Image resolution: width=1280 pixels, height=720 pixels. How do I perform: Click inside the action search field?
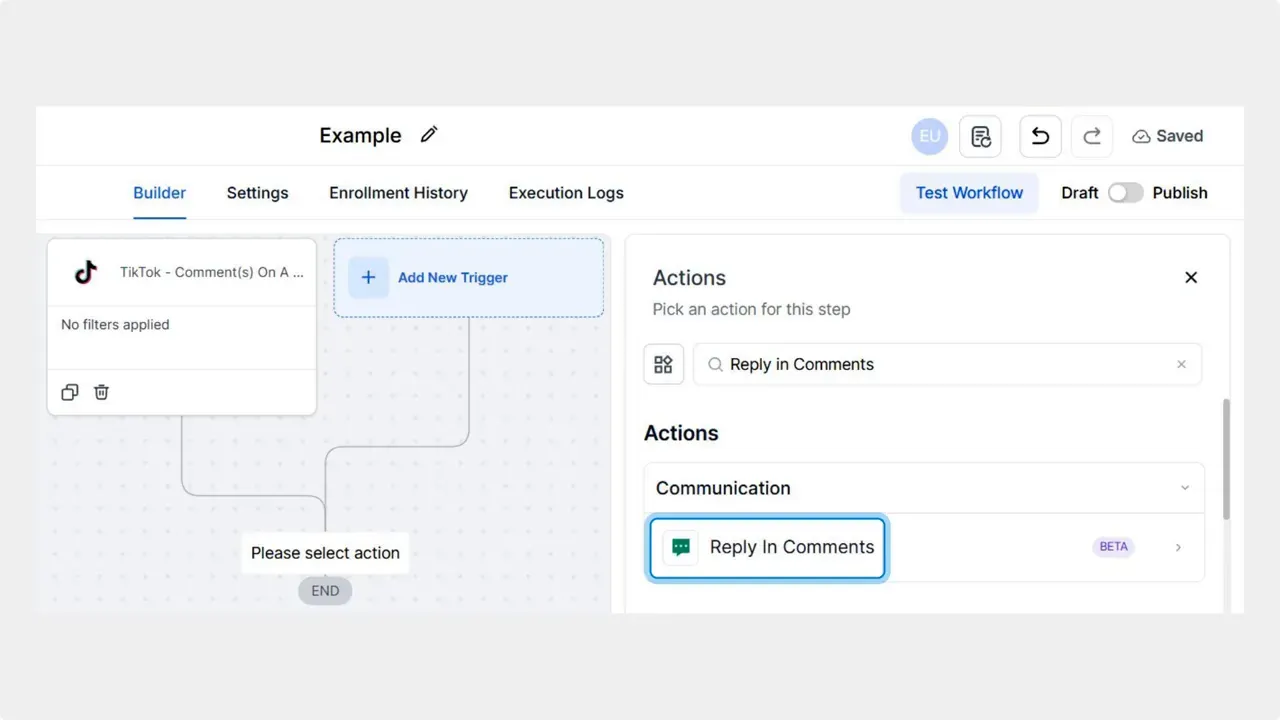900,364
